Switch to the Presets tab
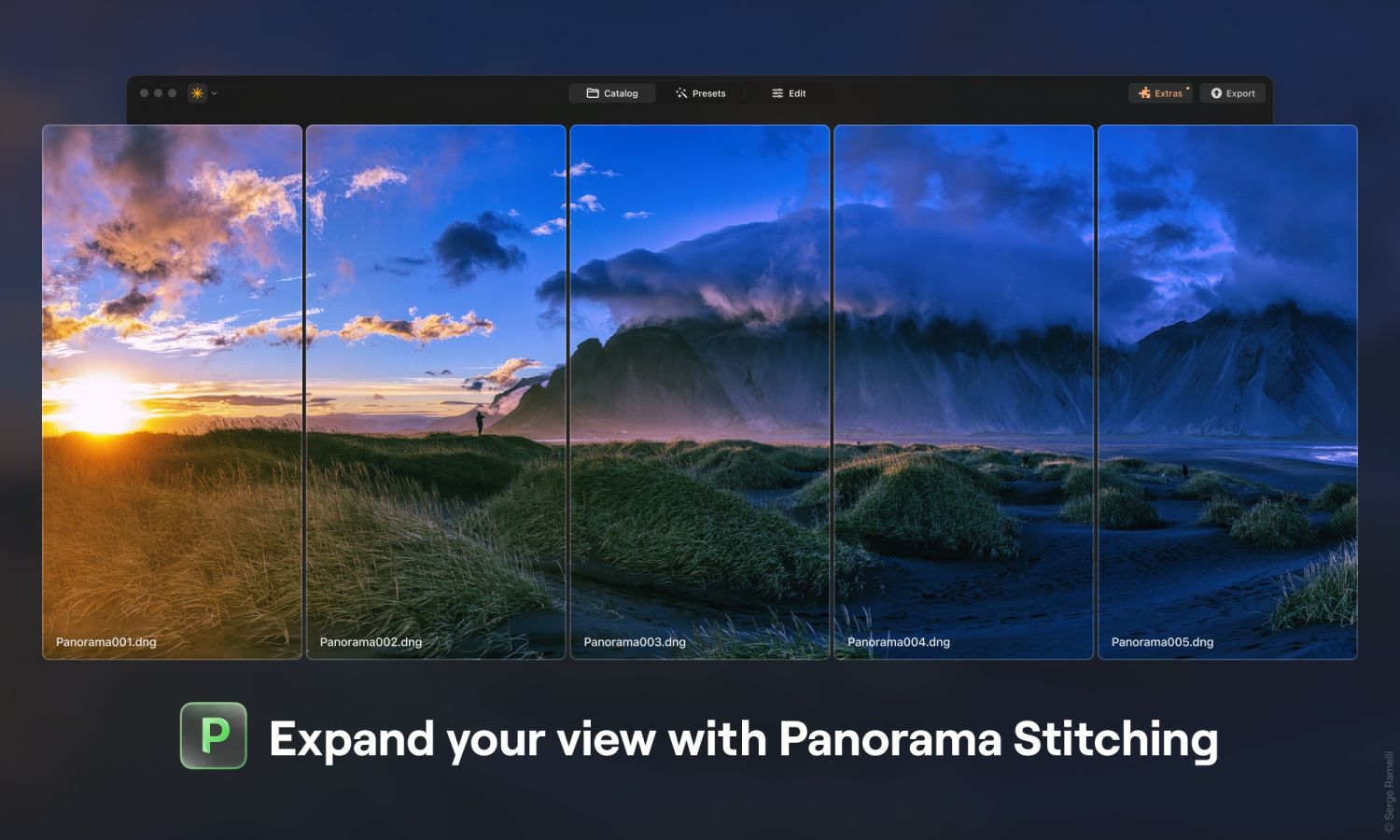 pos(701,93)
